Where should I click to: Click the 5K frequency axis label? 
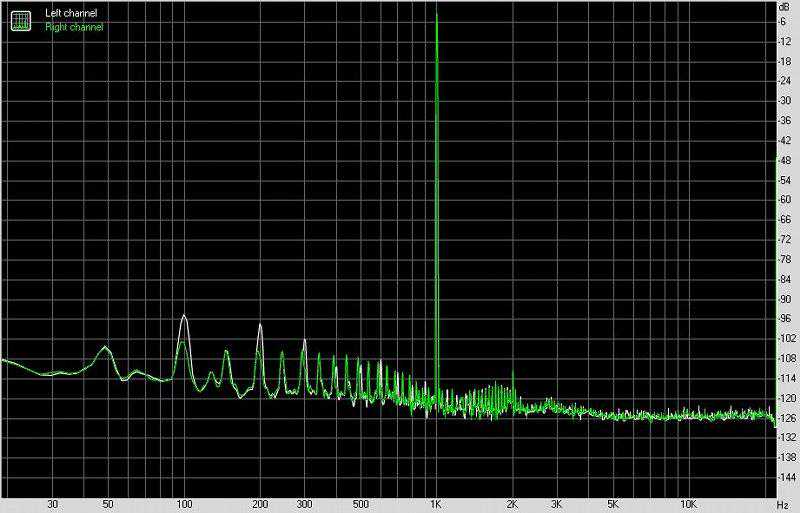pyautogui.click(x=612, y=504)
